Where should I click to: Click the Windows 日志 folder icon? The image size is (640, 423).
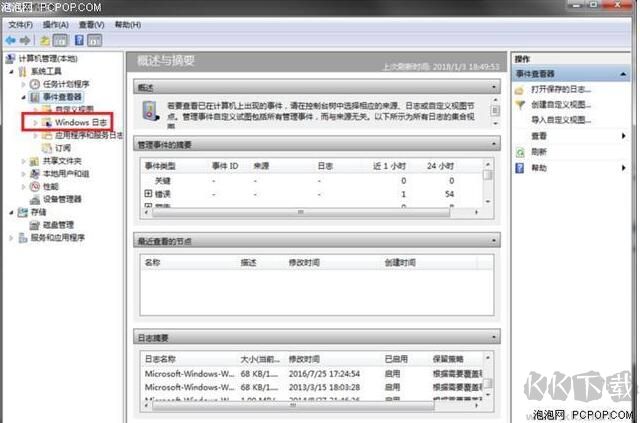[47, 122]
